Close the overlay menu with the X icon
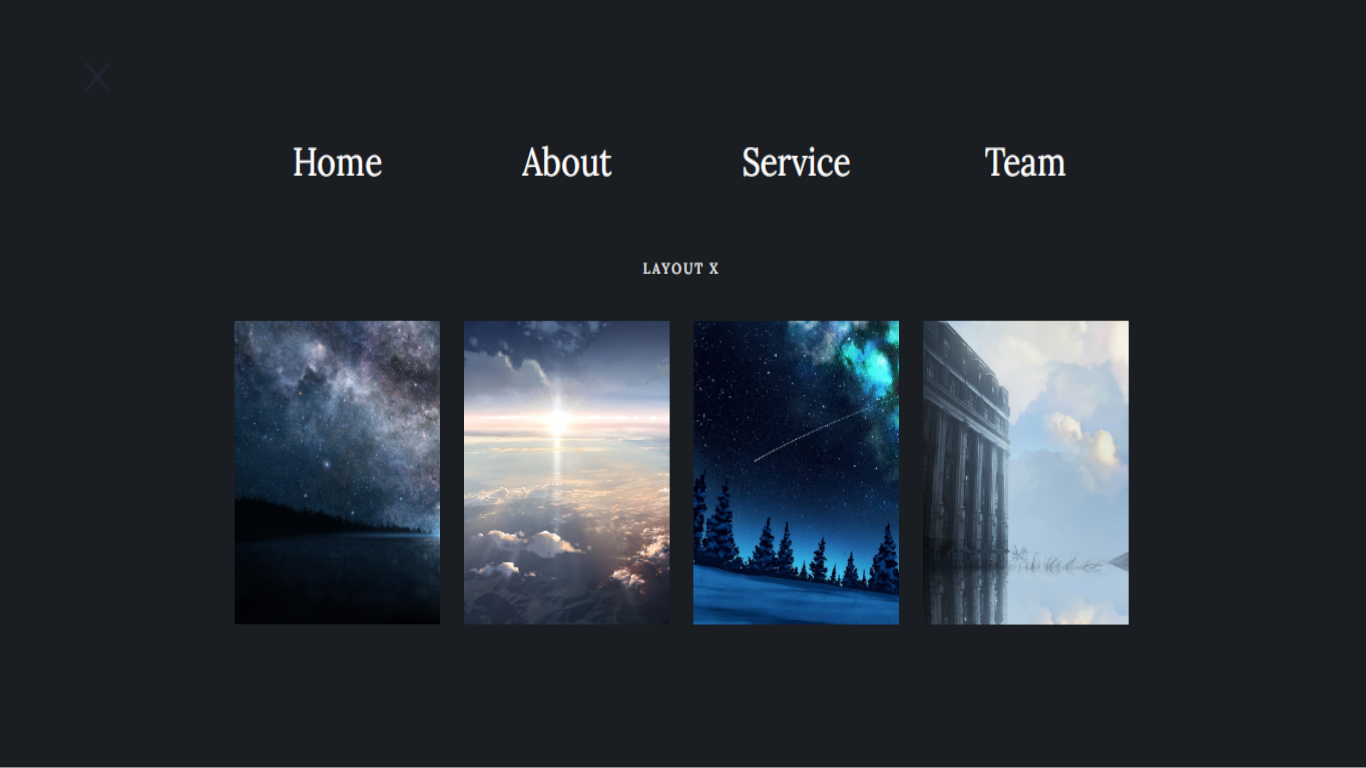Image resolution: width=1366 pixels, height=768 pixels. 97,76
